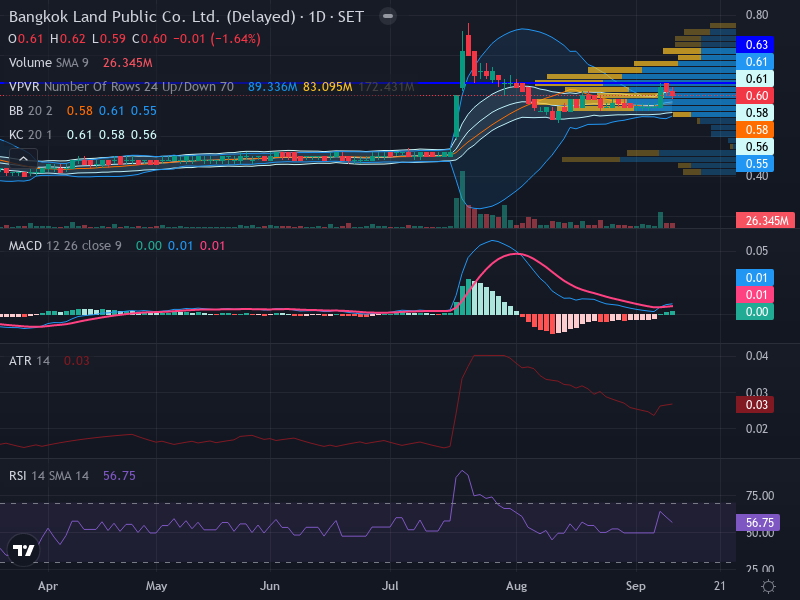
Task: Click the orange 0.58 BB basis tag
Action: pos(755,130)
